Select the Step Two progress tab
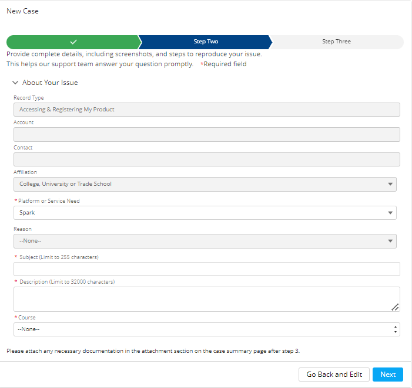The height and width of the screenshot is (388, 412). [x=206, y=42]
